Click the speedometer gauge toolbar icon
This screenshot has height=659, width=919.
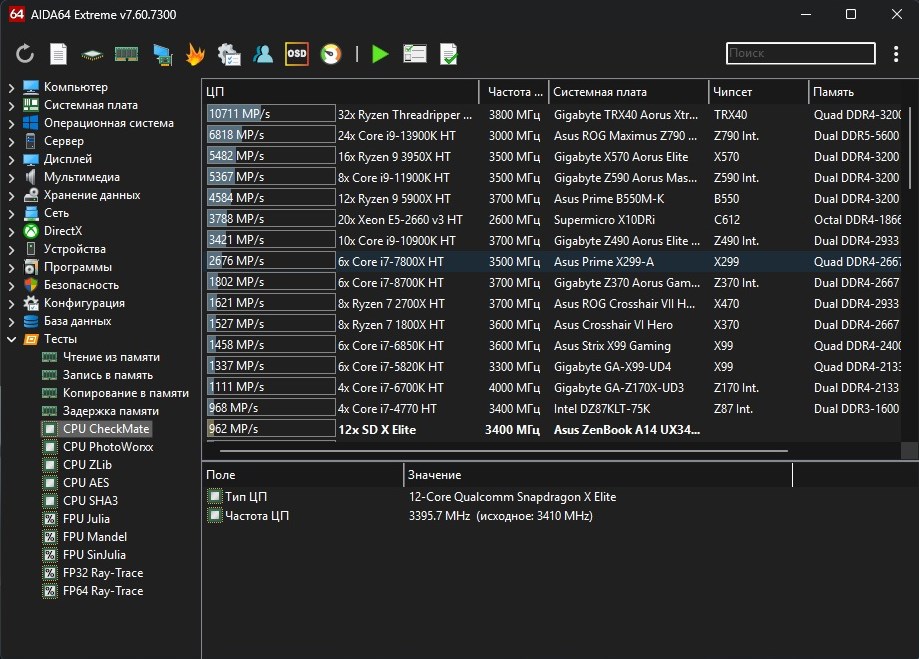click(x=330, y=54)
